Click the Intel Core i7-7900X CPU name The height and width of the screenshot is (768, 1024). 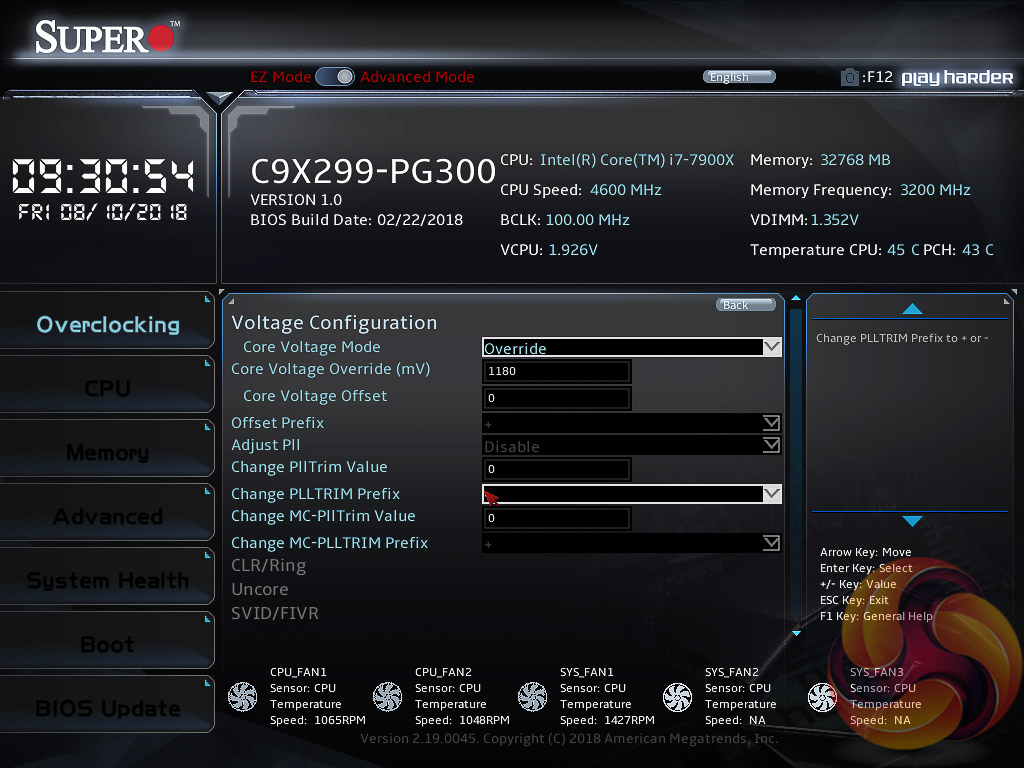[x=637, y=160]
